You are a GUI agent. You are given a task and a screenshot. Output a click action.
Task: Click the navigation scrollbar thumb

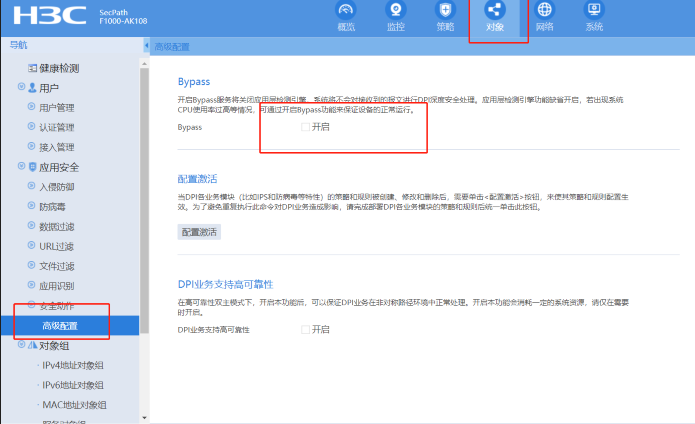click(144, 200)
